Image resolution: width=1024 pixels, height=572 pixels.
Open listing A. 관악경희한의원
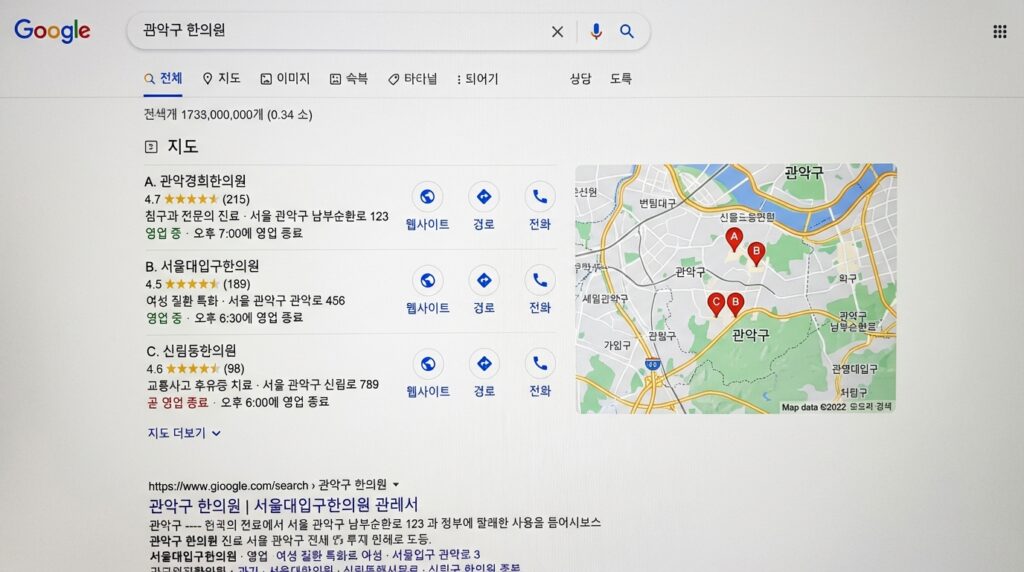point(195,181)
